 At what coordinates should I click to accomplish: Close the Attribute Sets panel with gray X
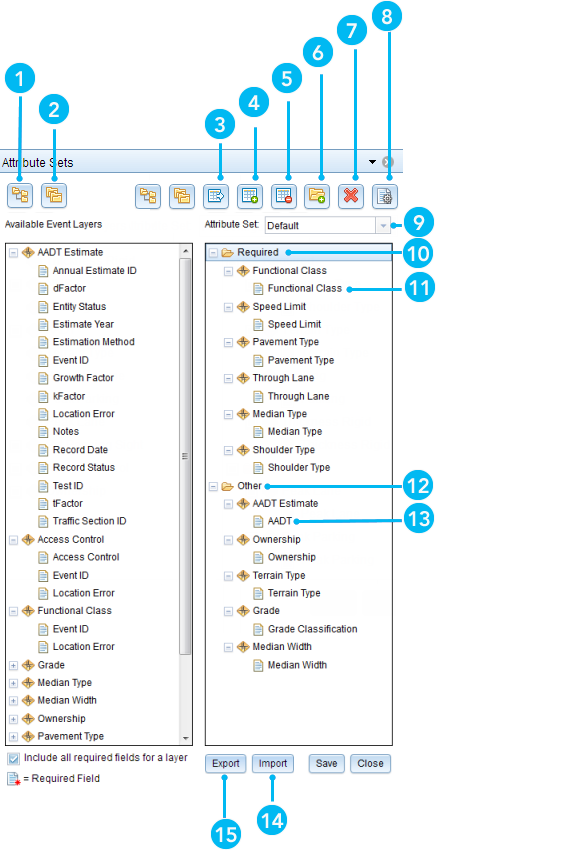(387, 162)
